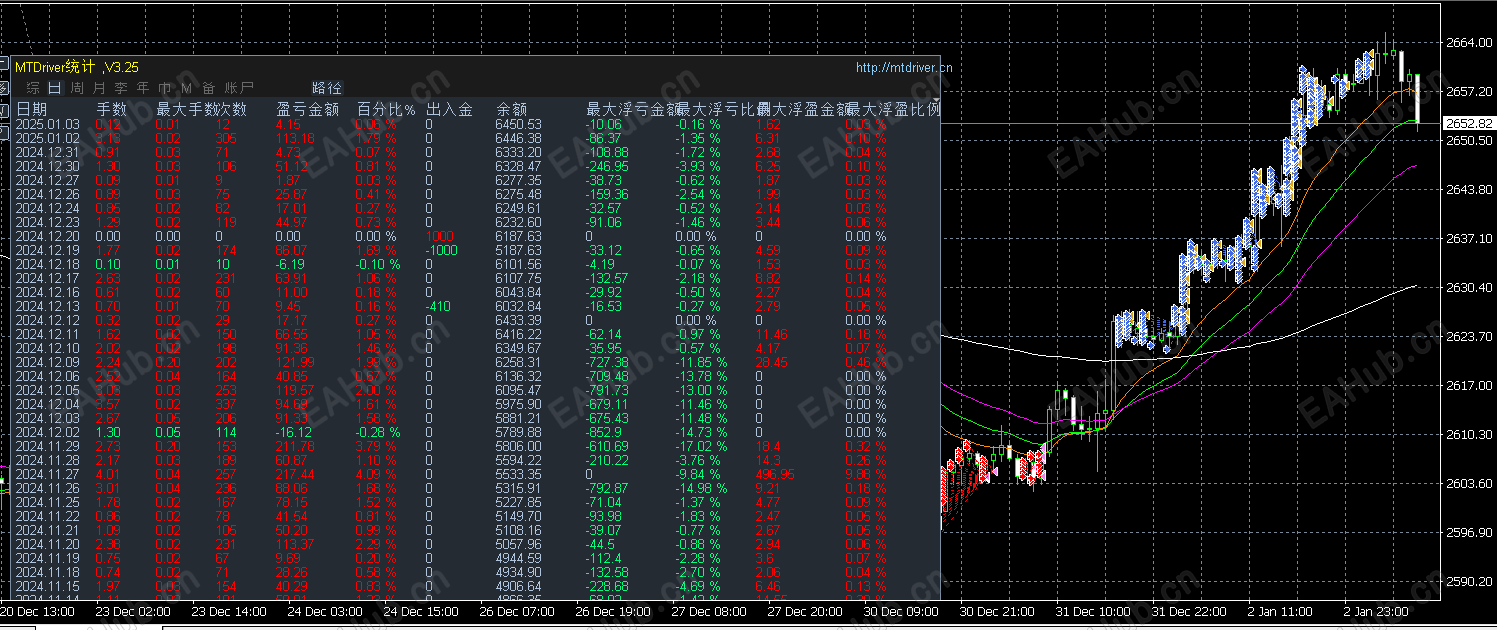Screen dimensions: 1497x630
Task: Click the 百分比% column header
Action: click(386, 108)
